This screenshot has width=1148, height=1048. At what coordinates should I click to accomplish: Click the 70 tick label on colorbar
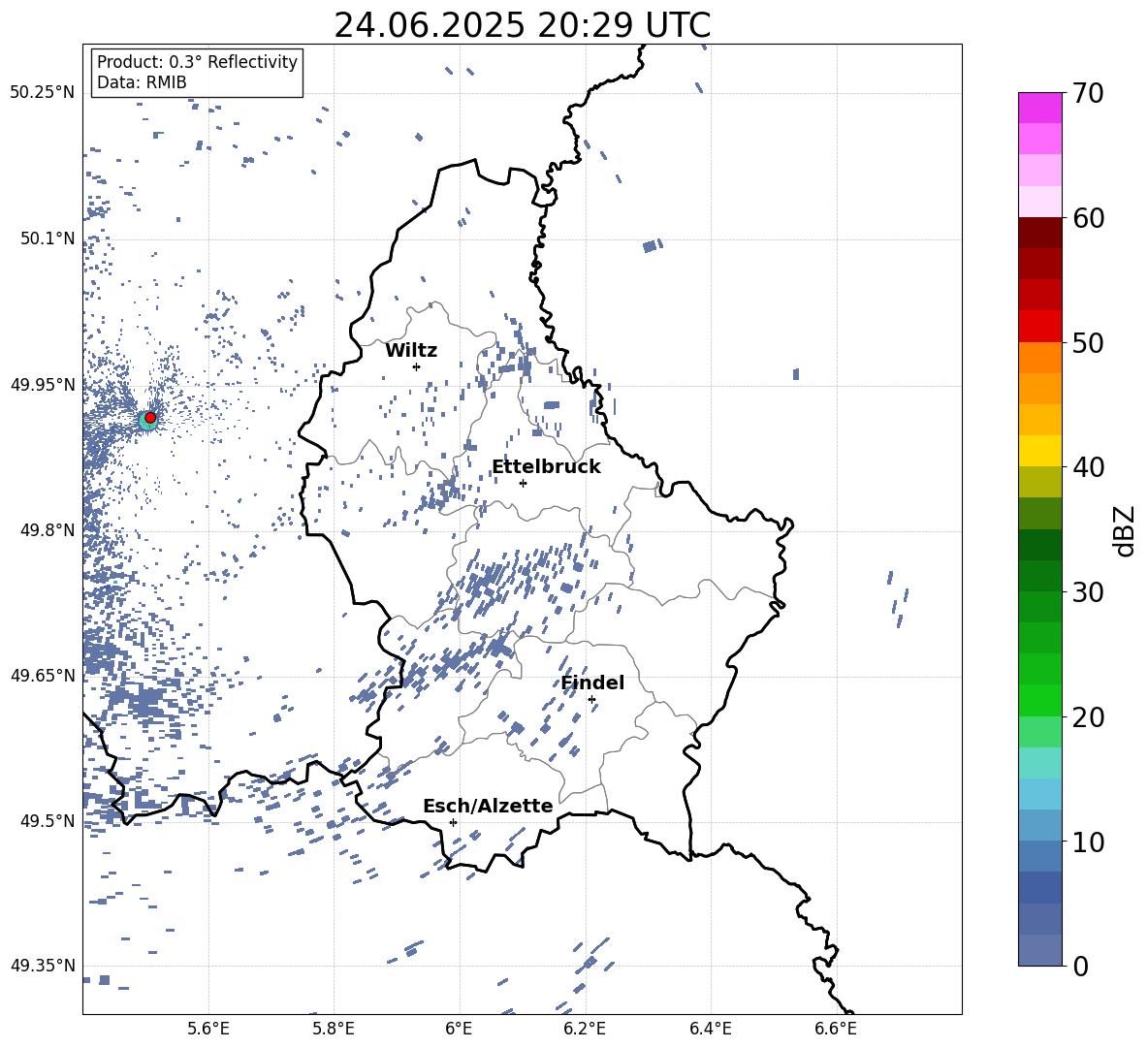(1087, 93)
